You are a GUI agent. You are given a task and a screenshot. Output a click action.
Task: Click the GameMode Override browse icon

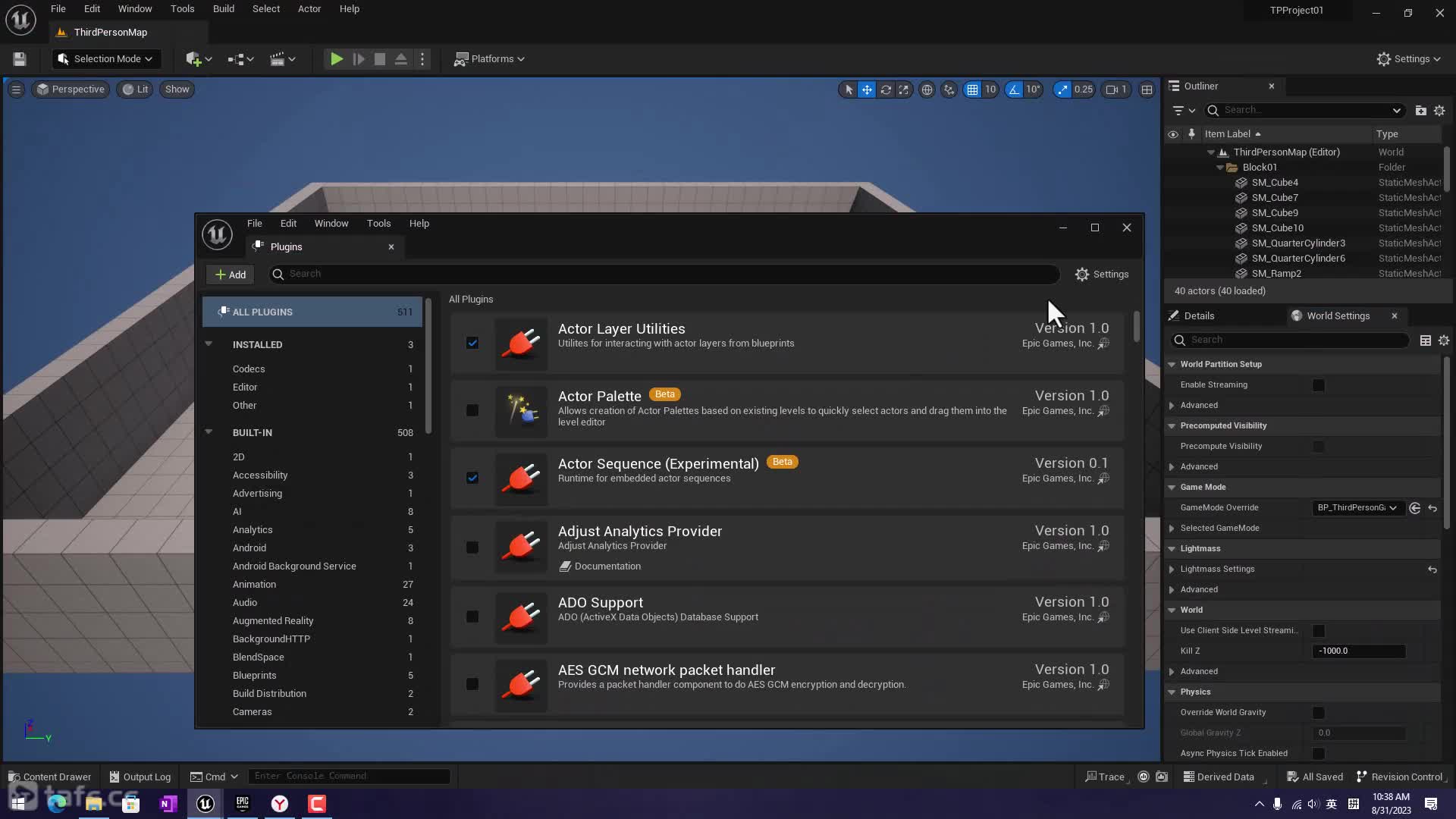click(x=1415, y=508)
